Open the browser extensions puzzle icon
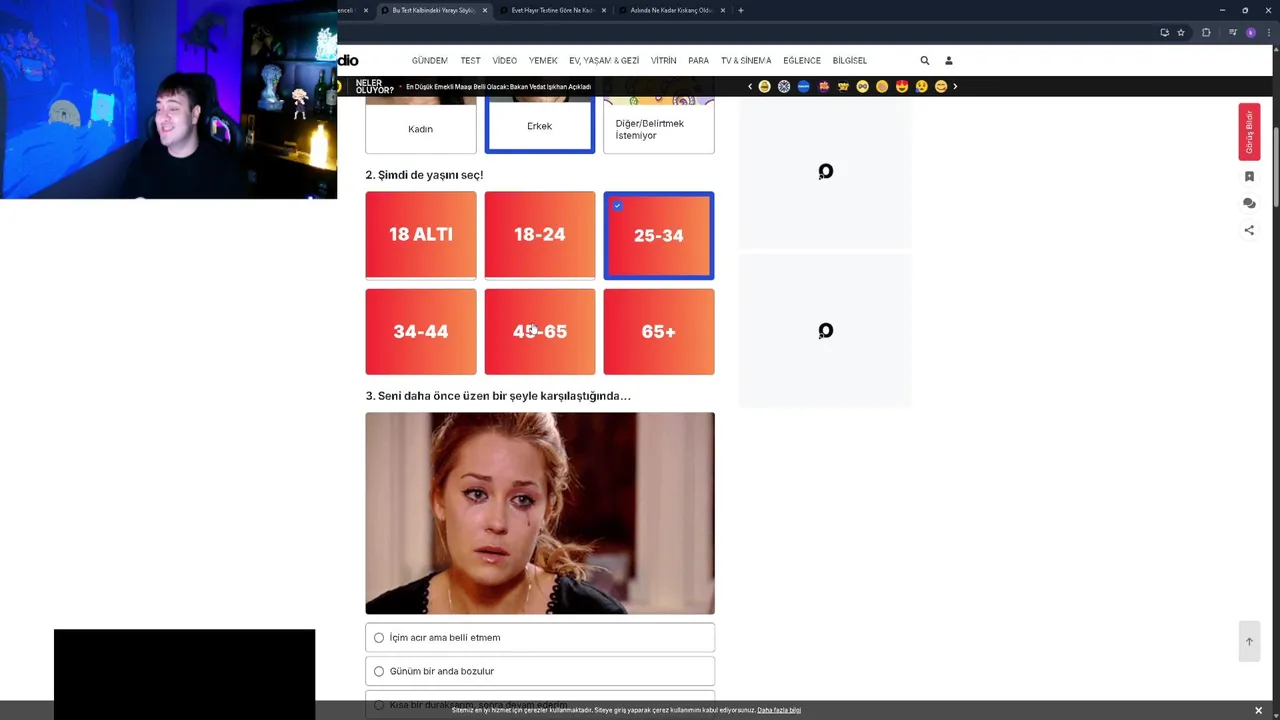The image size is (1280, 720). point(1206,32)
